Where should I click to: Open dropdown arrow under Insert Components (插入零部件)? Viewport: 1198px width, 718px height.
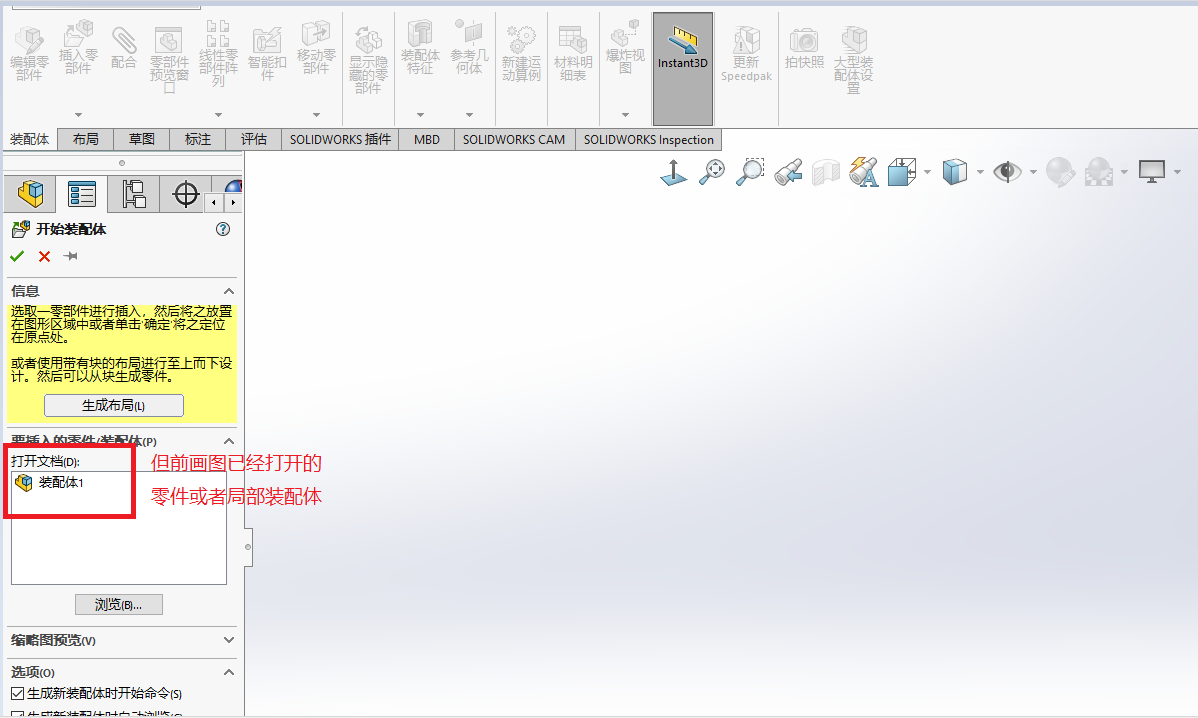(x=78, y=115)
